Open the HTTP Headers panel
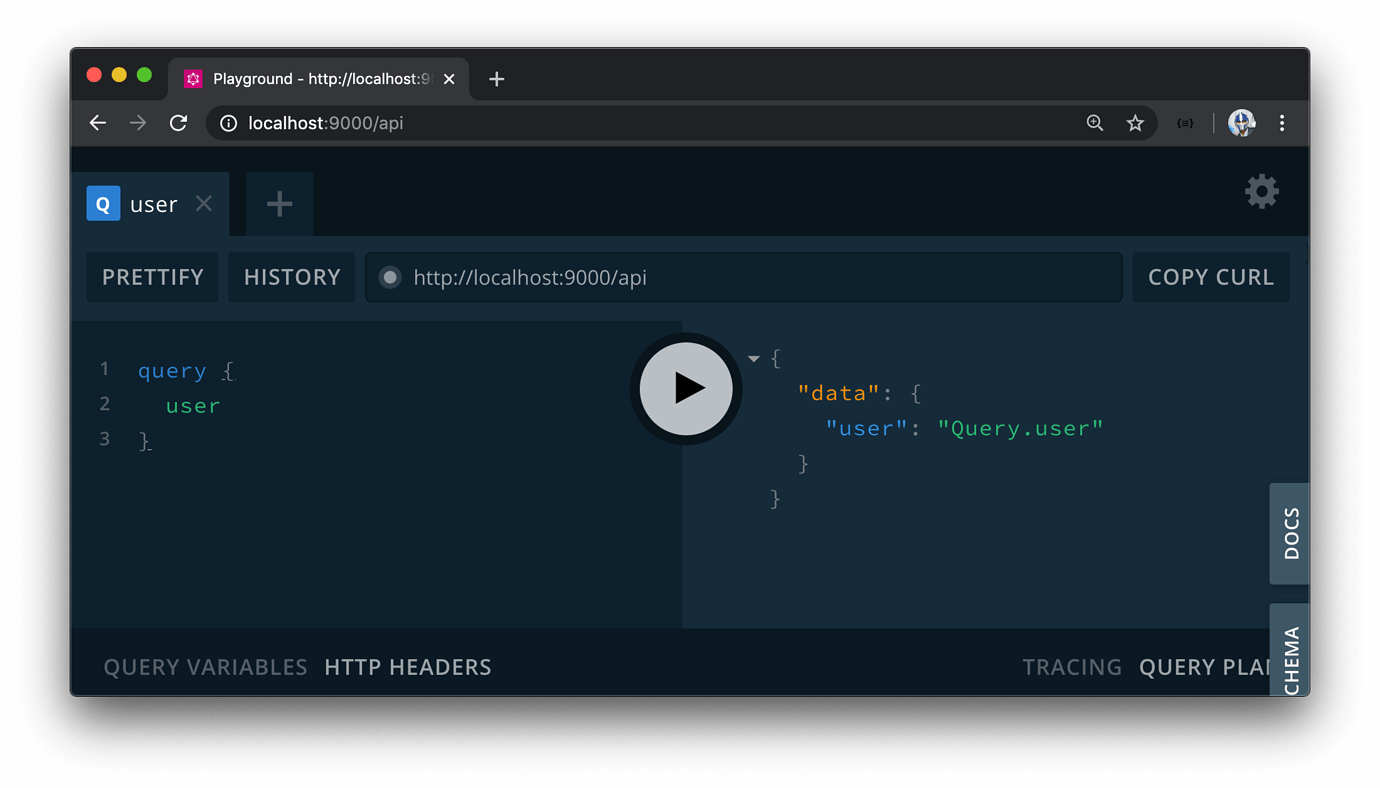Image resolution: width=1380 pixels, height=788 pixels. tap(408, 667)
